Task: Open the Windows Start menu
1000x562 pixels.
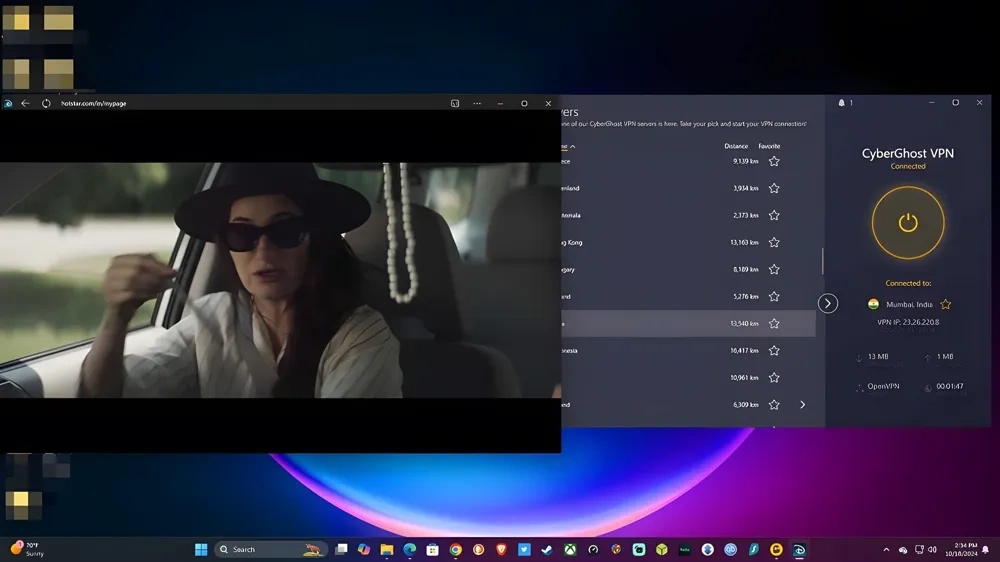Action: 201,549
